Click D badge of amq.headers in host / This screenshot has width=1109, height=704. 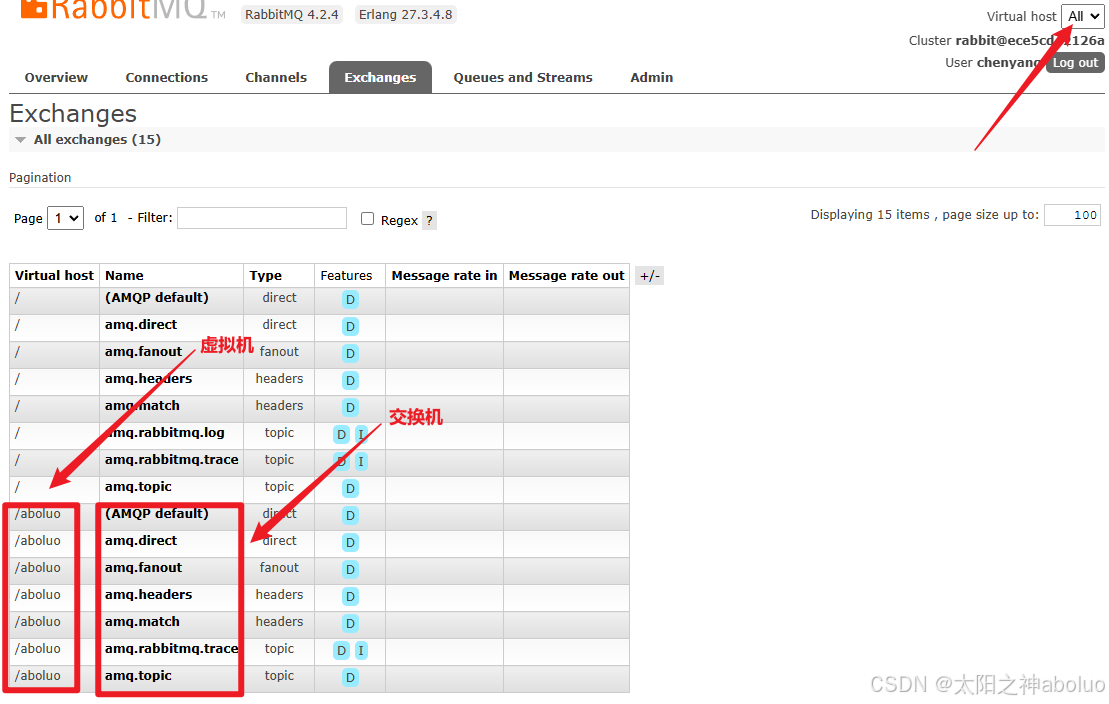point(350,381)
